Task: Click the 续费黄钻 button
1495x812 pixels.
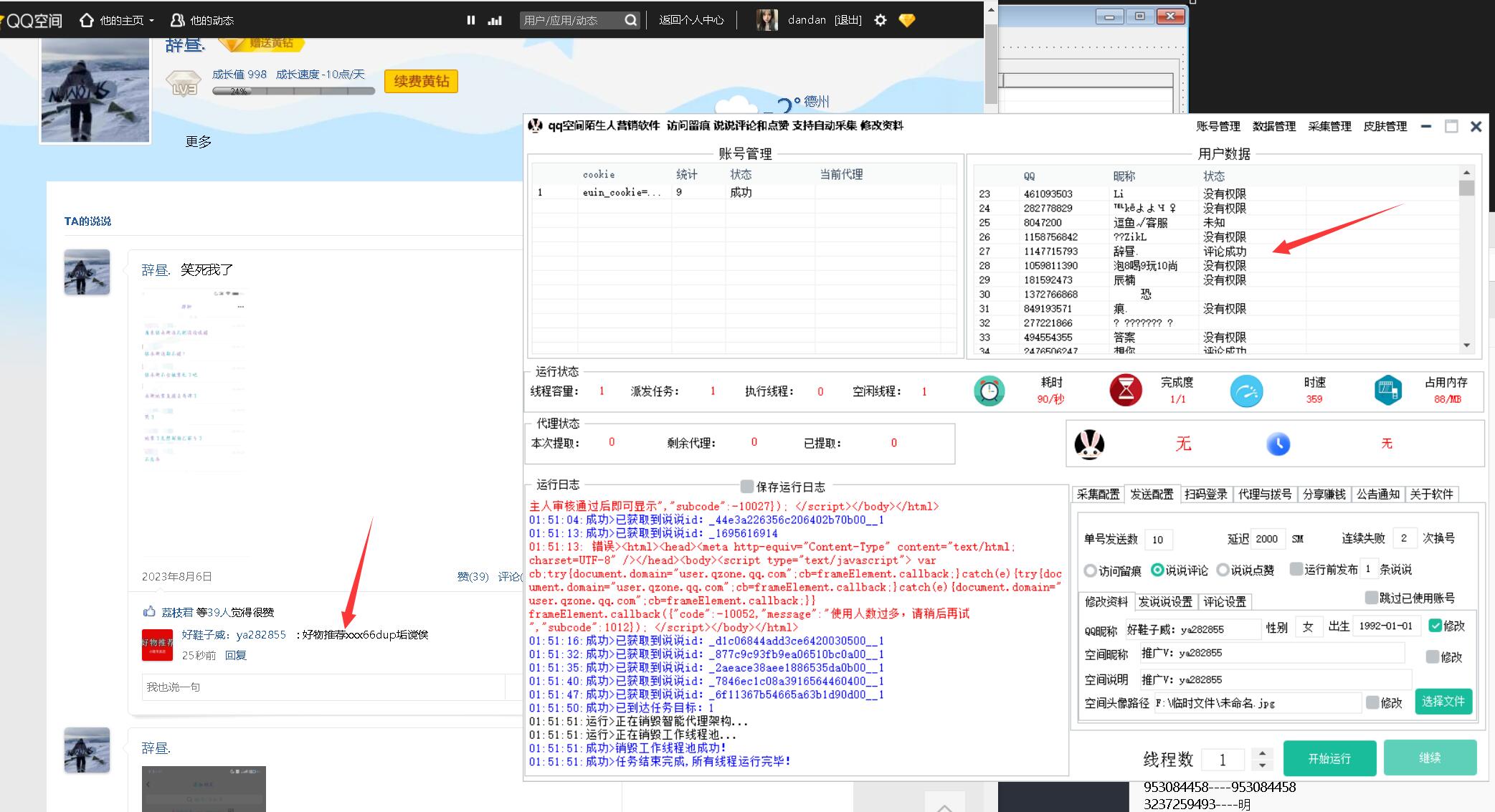Action: [x=421, y=81]
